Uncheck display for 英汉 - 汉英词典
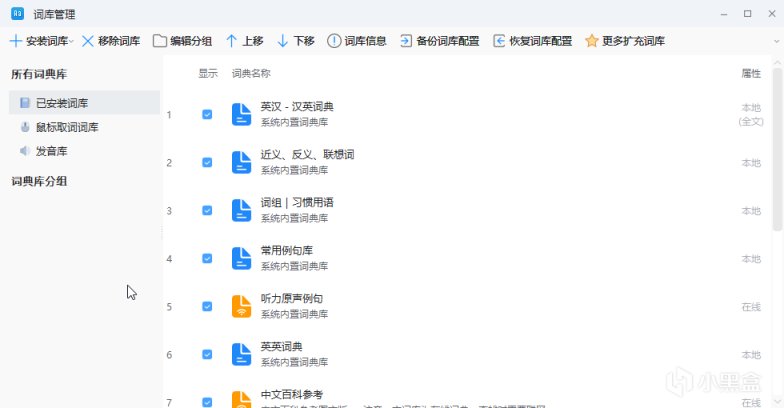 click(x=207, y=114)
